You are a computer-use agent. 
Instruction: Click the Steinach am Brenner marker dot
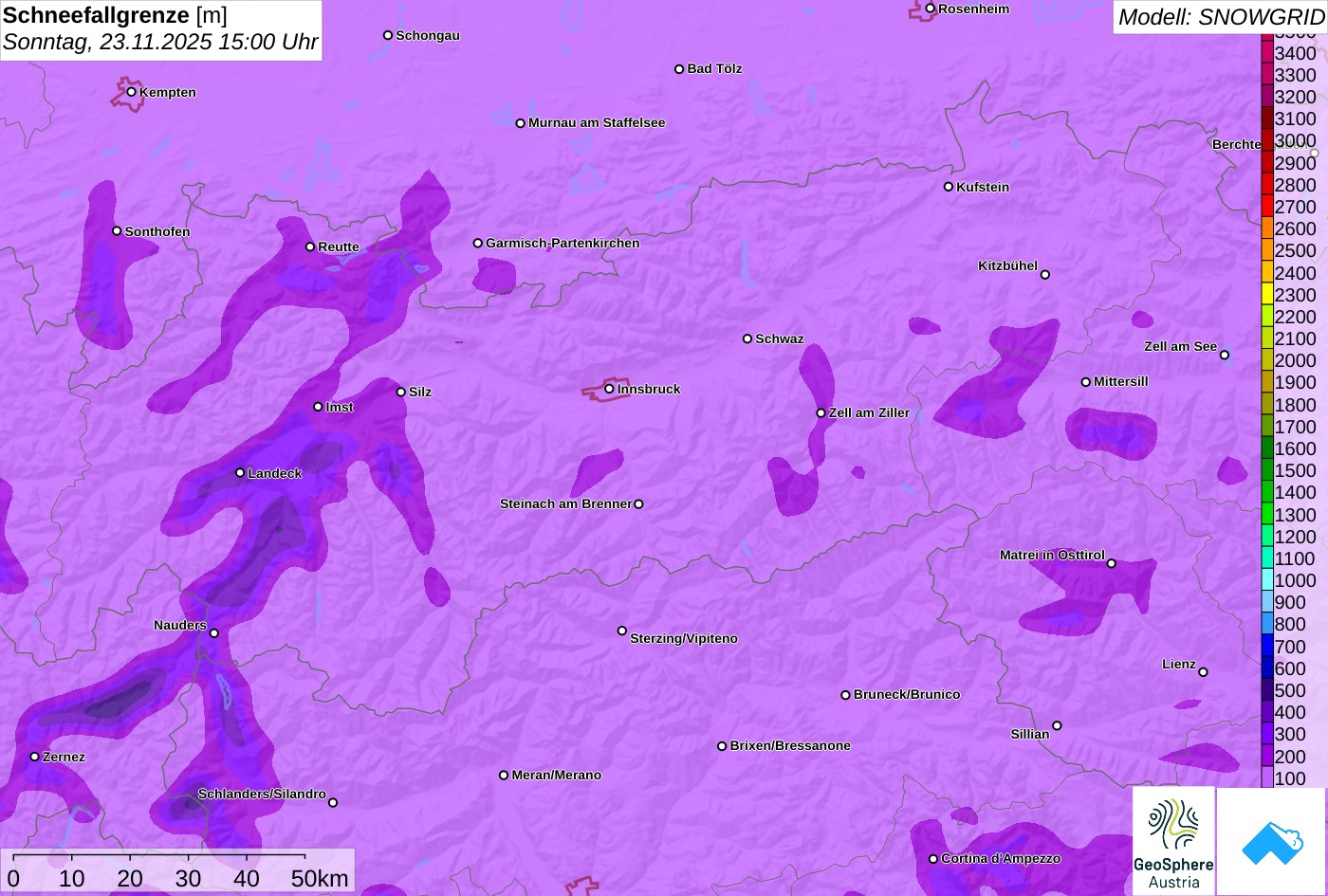click(x=638, y=504)
